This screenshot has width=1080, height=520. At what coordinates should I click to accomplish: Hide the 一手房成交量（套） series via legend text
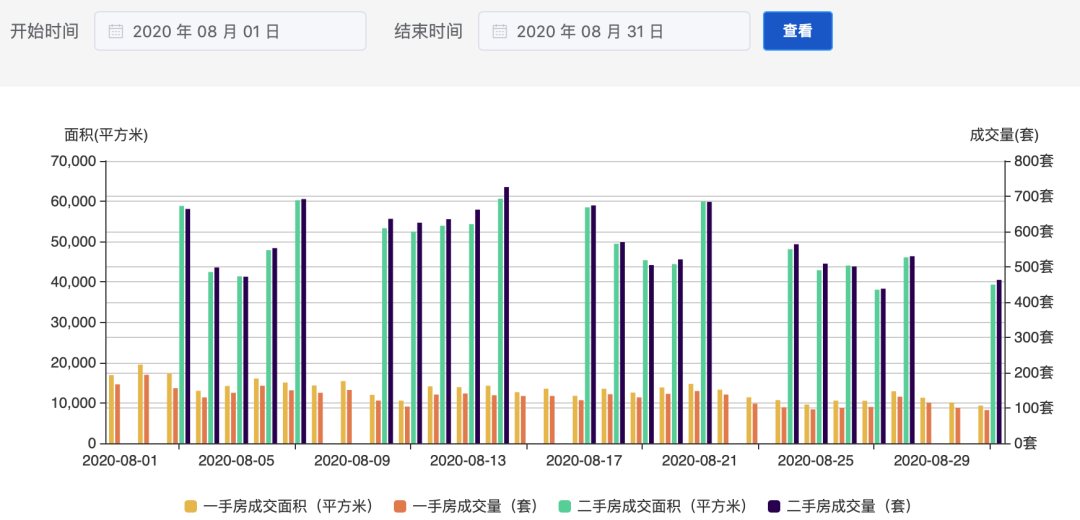(x=475, y=506)
